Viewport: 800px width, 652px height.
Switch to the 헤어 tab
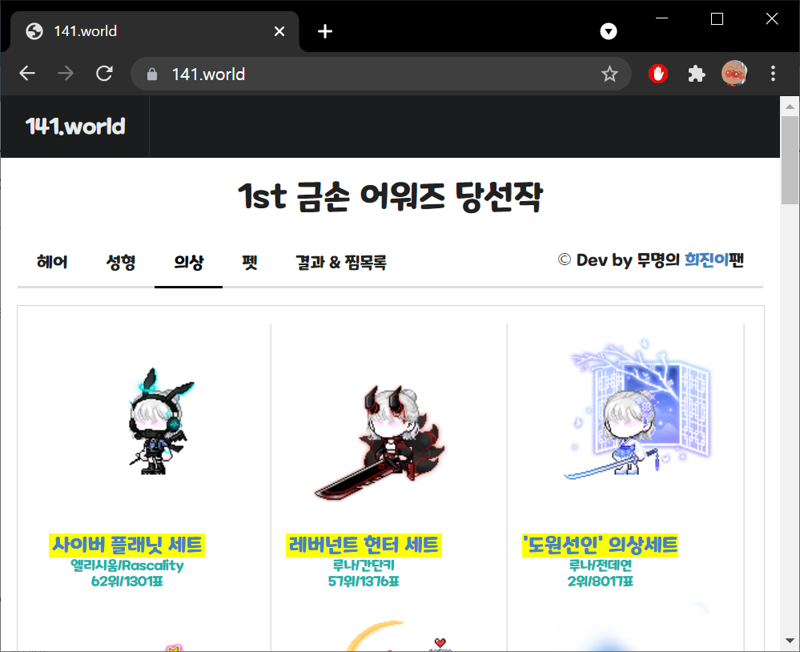click(x=52, y=262)
